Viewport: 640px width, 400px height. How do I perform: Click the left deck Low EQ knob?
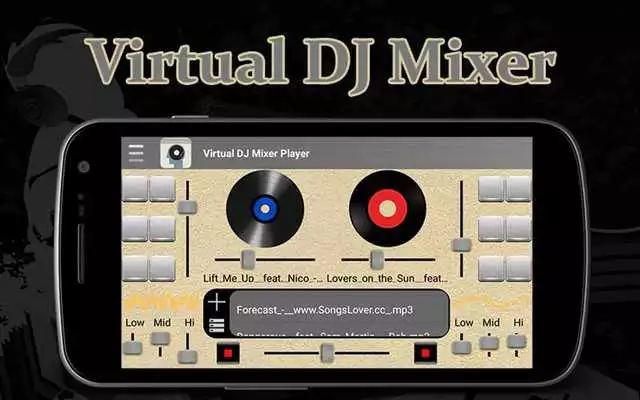[133, 347]
